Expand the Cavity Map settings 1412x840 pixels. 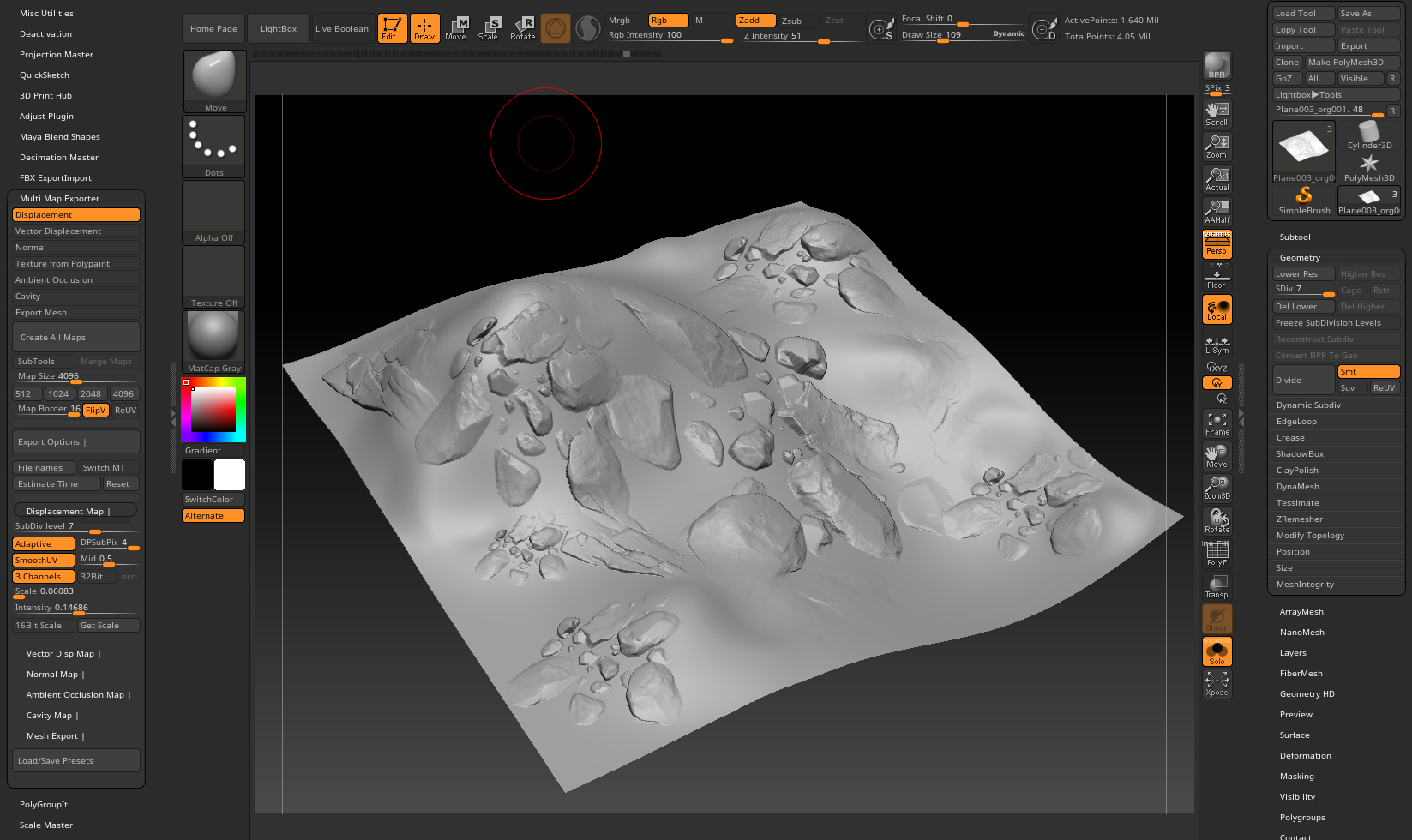click(x=51, y=715)
